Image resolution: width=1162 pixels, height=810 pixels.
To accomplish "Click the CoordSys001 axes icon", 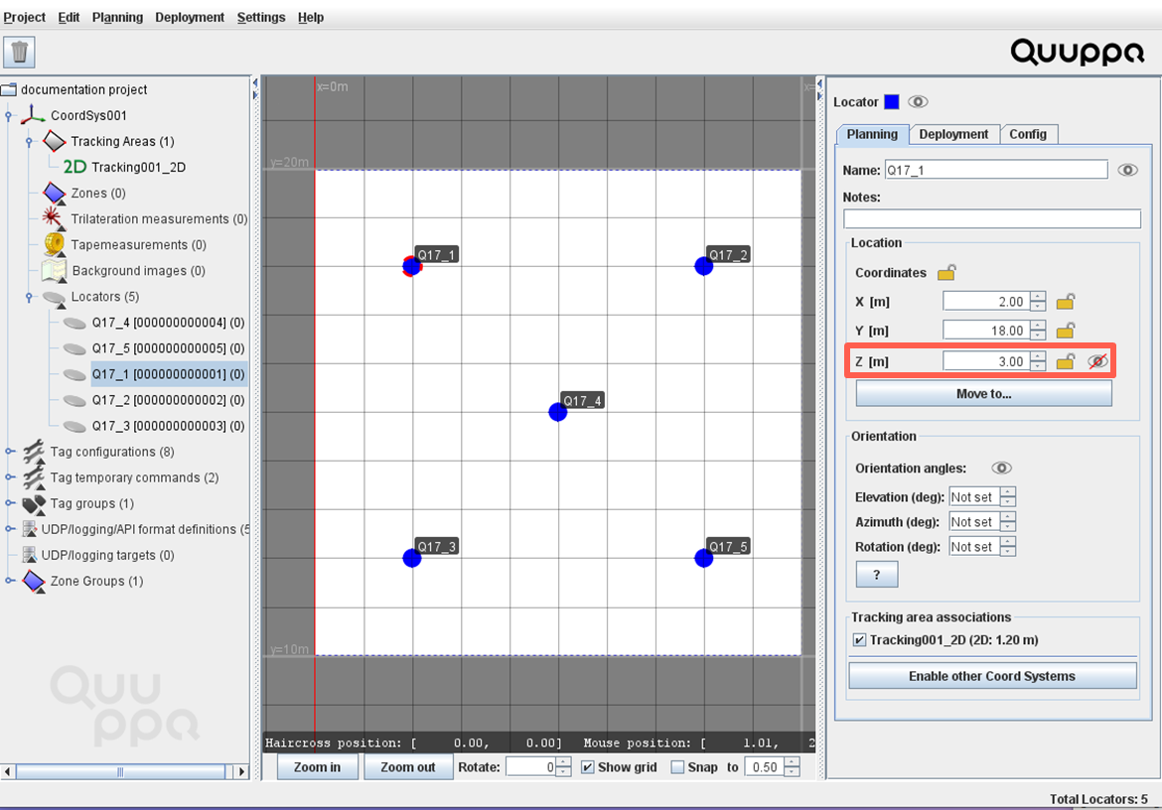I will click(33, 115).
